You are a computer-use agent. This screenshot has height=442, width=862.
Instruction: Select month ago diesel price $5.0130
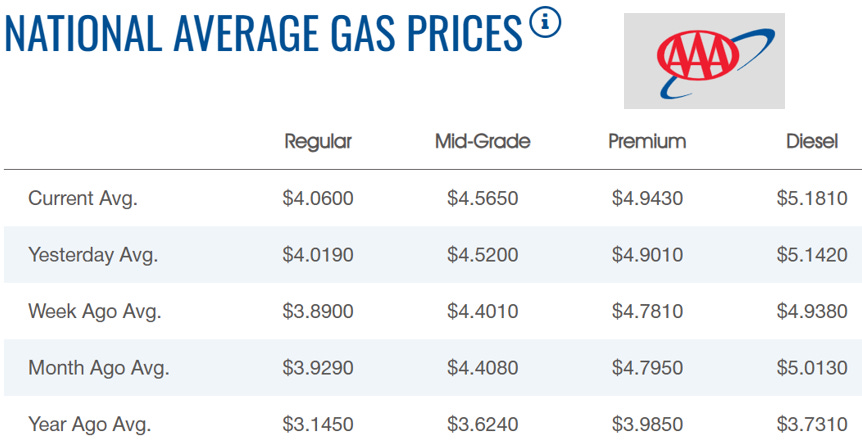(812, 368)
